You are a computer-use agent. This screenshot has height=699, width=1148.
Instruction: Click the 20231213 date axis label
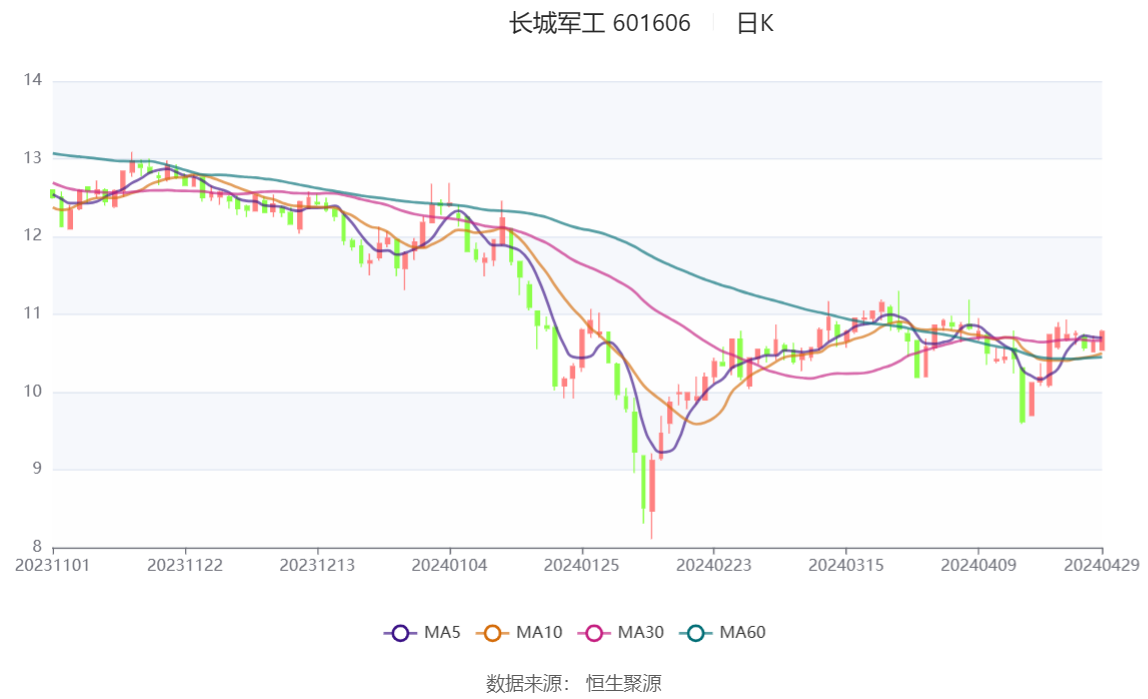coord(317,565)
